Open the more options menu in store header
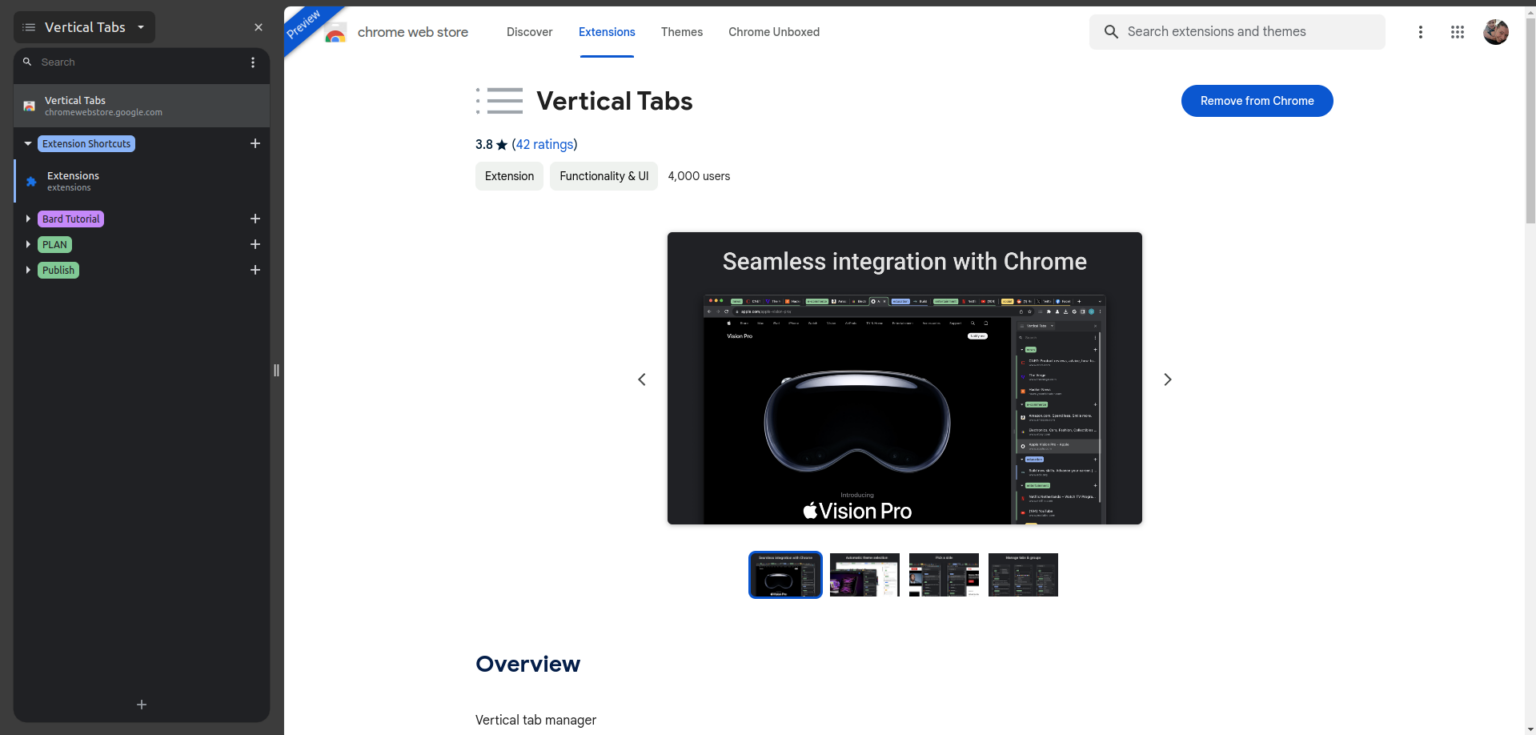Viewport: 1536px width, 735px height. click(1420, 31)
